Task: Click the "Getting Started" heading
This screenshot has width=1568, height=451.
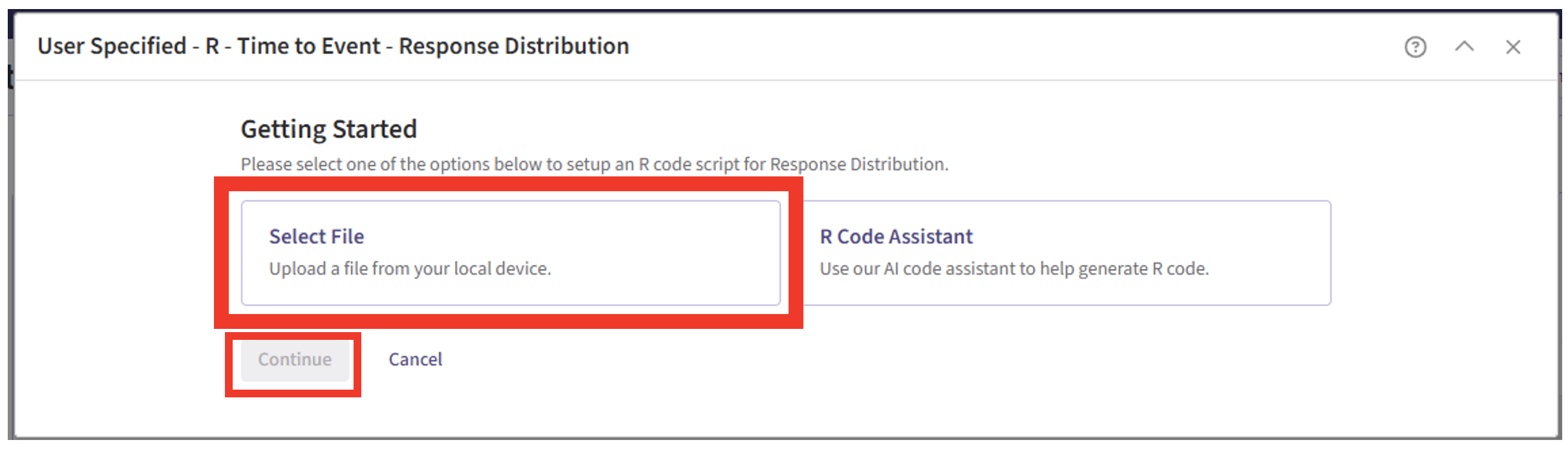Action: [328, 129]
